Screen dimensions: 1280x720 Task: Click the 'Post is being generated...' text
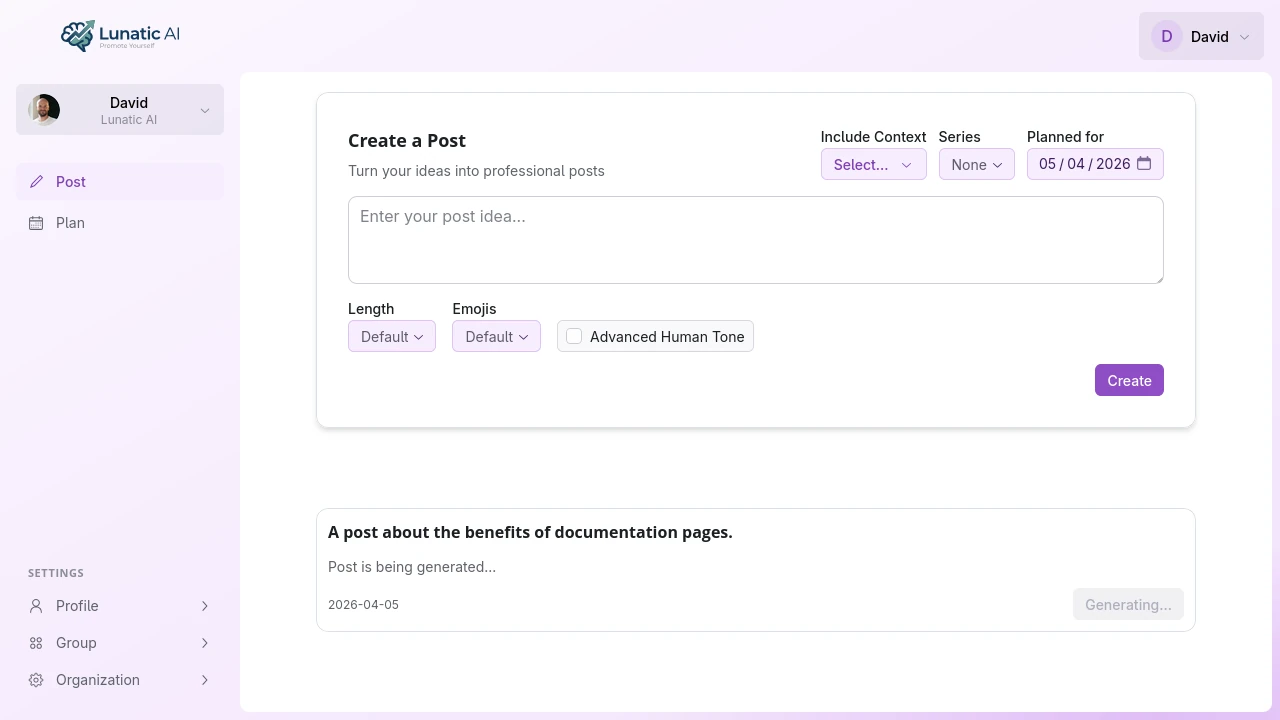412,567
